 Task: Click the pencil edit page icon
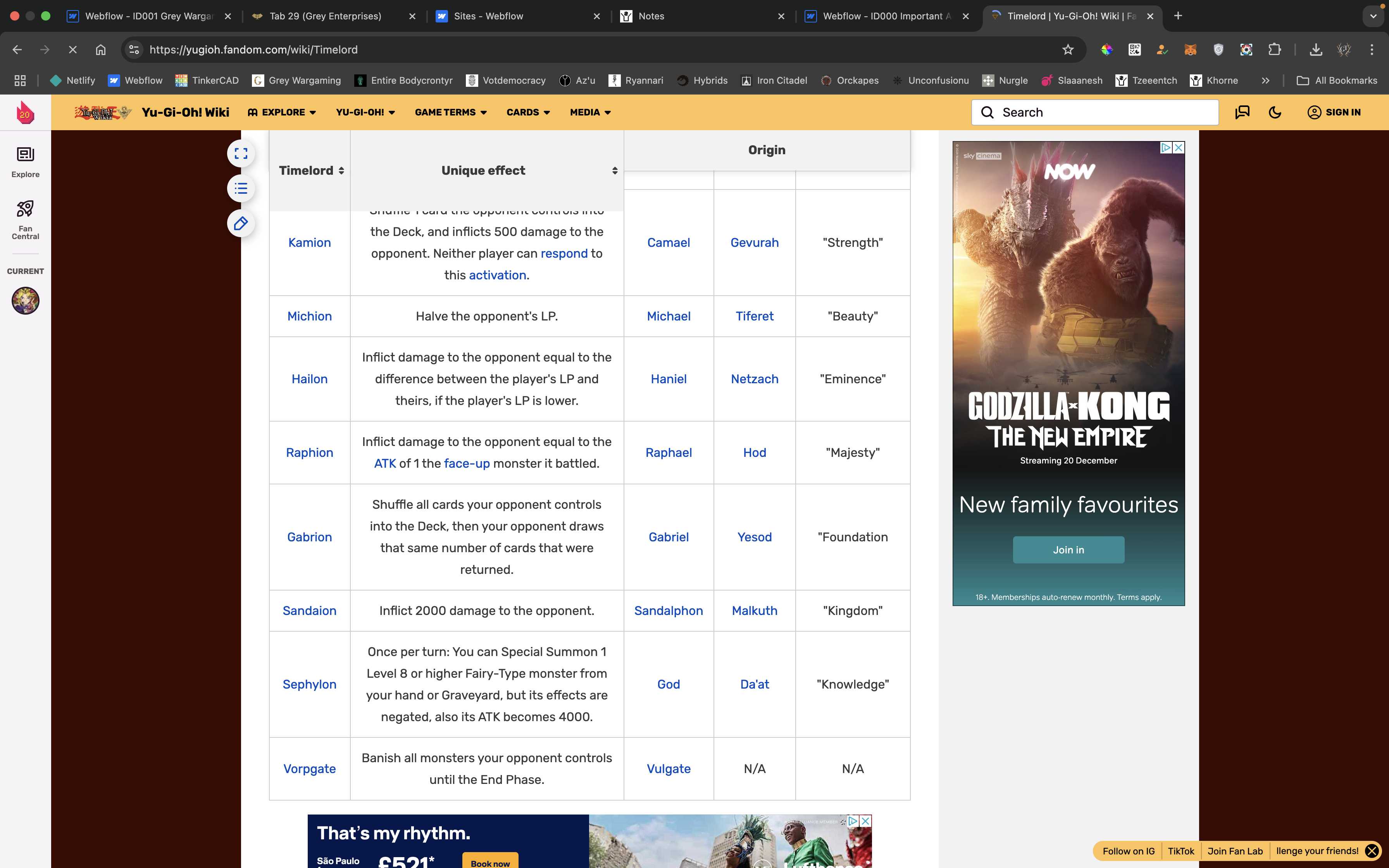coord(241,223)
